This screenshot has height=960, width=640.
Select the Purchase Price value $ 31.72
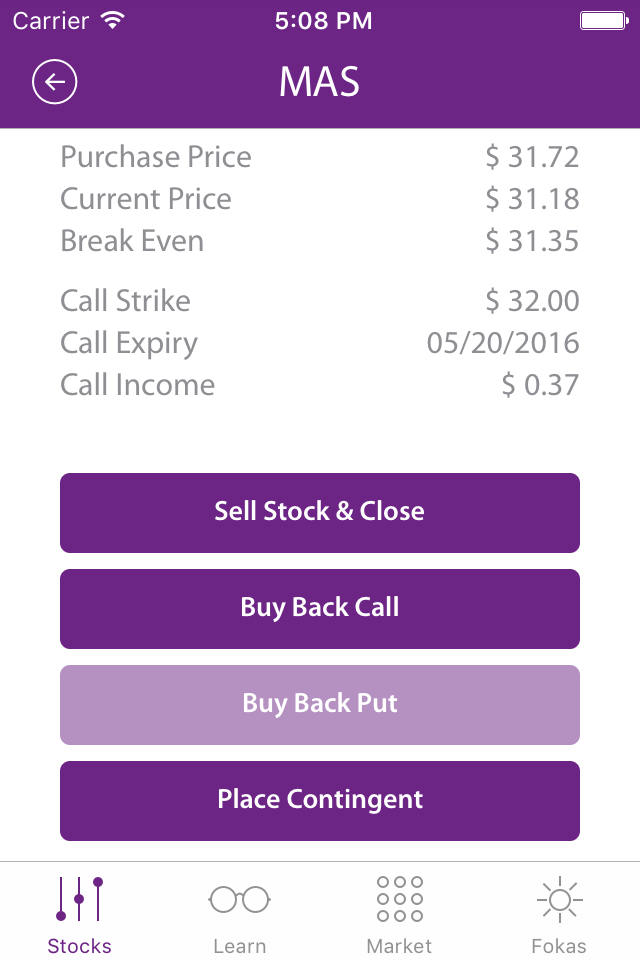[x=532, y=157]
